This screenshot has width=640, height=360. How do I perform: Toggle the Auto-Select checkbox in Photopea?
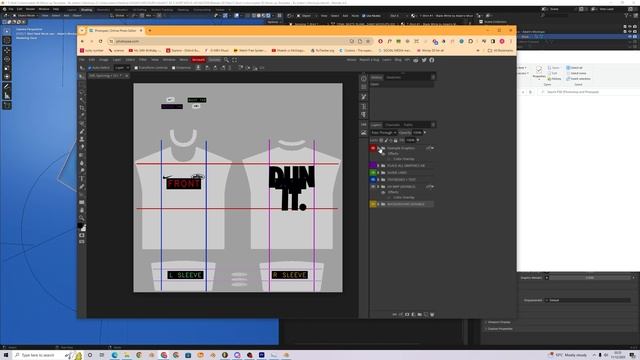(x=90, y=68)
